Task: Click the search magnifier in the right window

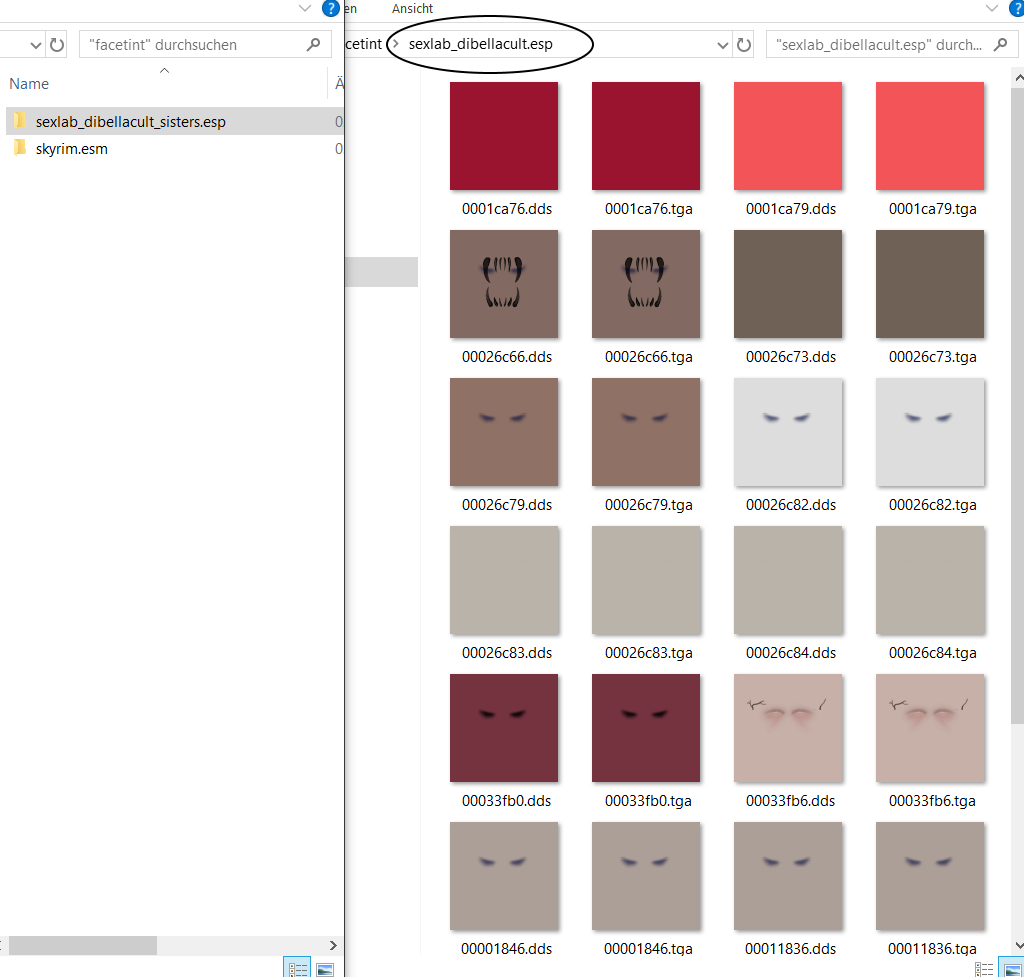Action: 1000,44
